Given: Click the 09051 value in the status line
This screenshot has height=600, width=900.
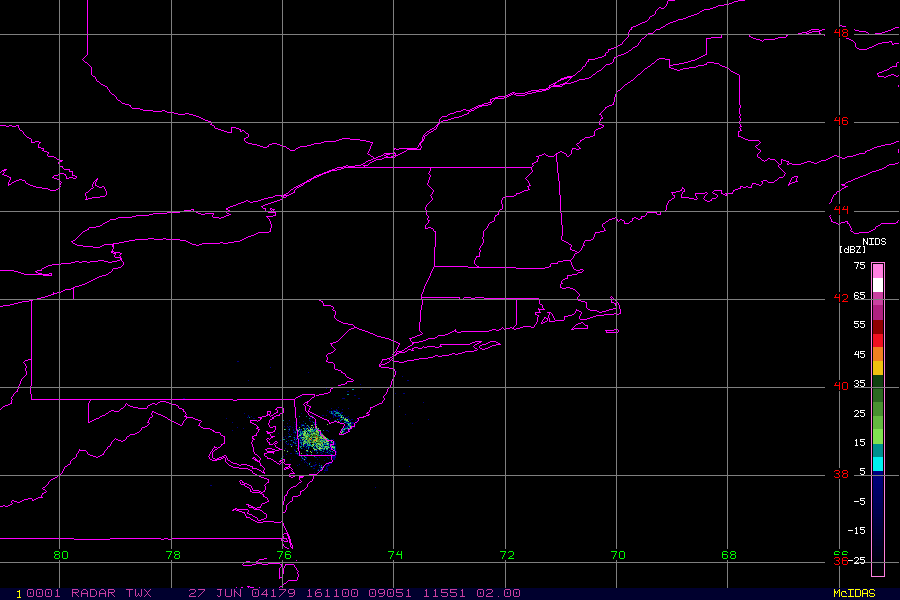Looking at the screenshot, I should coord(390,593).
